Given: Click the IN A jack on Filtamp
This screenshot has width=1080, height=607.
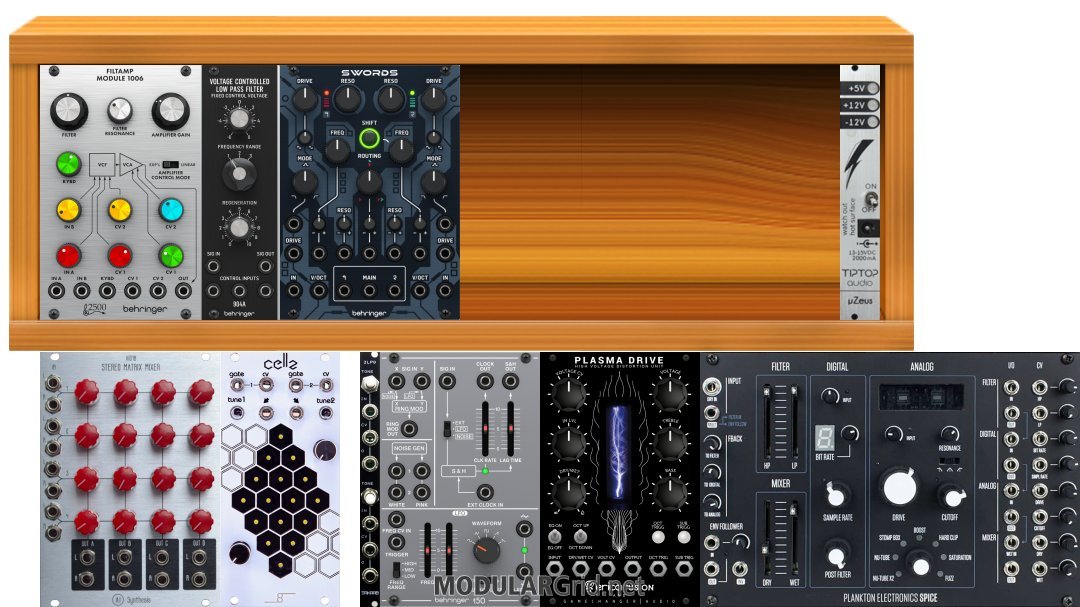Looking at the screenshot, I should tap(56, 291).
